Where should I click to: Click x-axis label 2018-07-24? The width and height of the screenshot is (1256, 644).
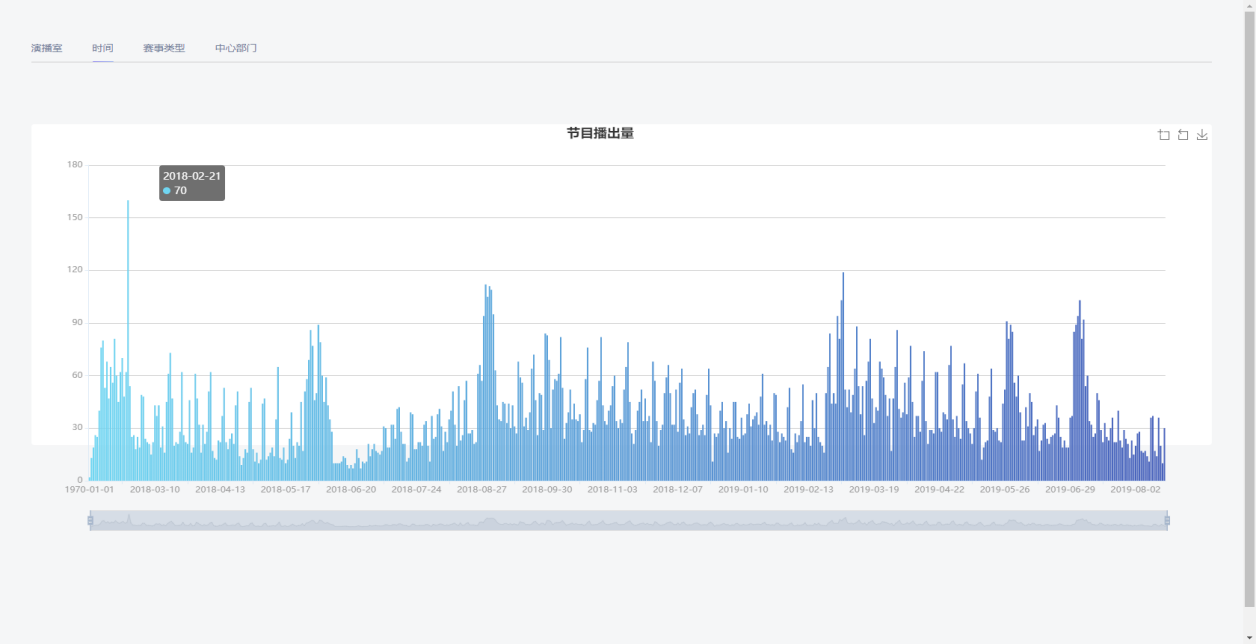(416, 490)
